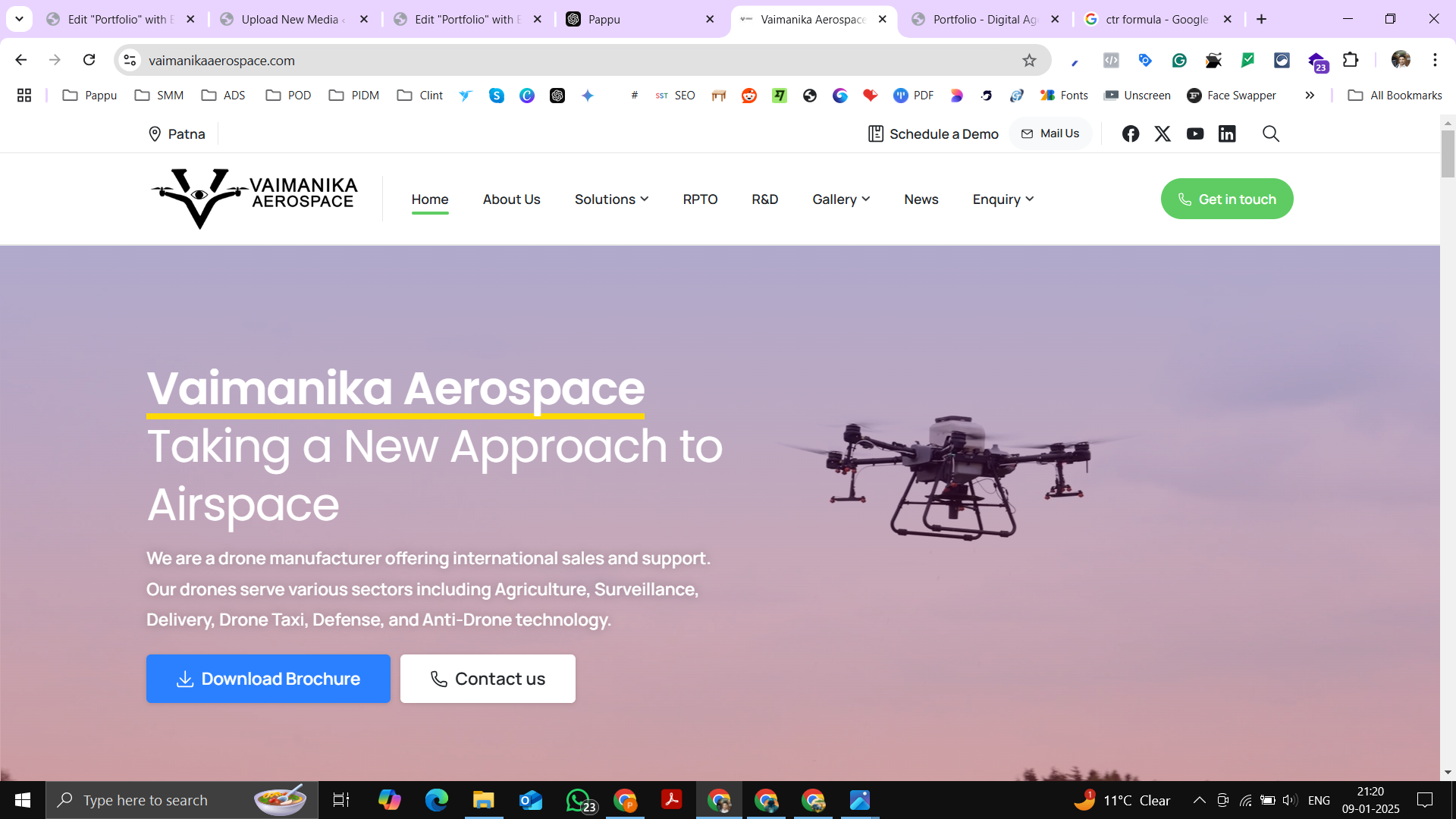Open the Grammarly extension icon
The width and height of the screenshot is (1456, 819).
(x=1179, y=61)
